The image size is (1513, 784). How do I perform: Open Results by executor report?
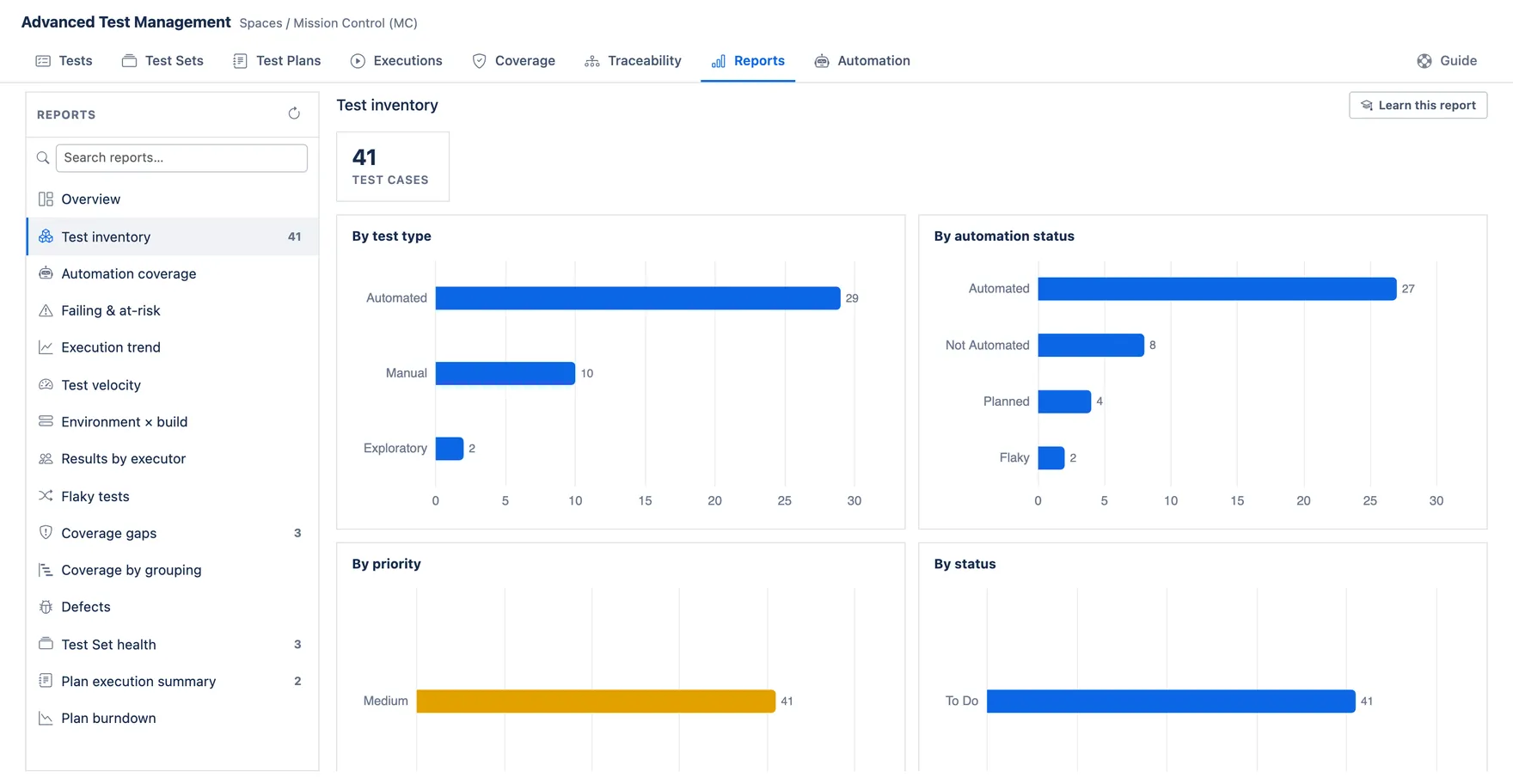(x=173, y=459)
